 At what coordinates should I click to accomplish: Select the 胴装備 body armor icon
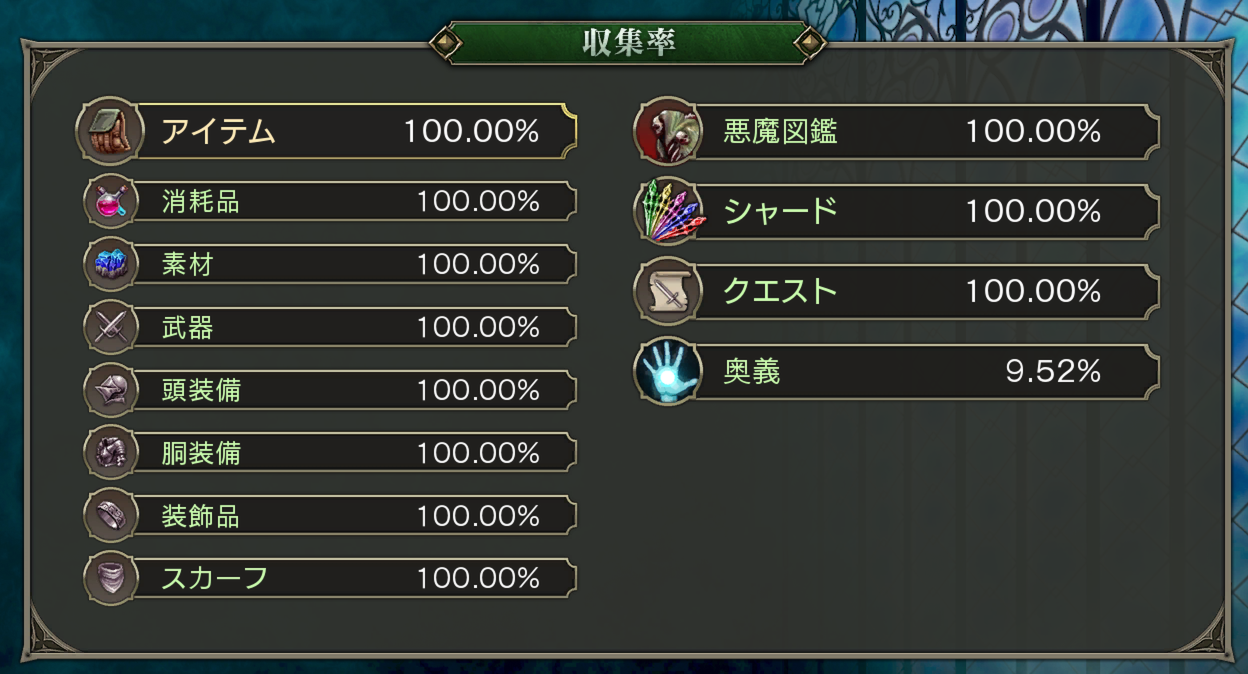point(110,452)
